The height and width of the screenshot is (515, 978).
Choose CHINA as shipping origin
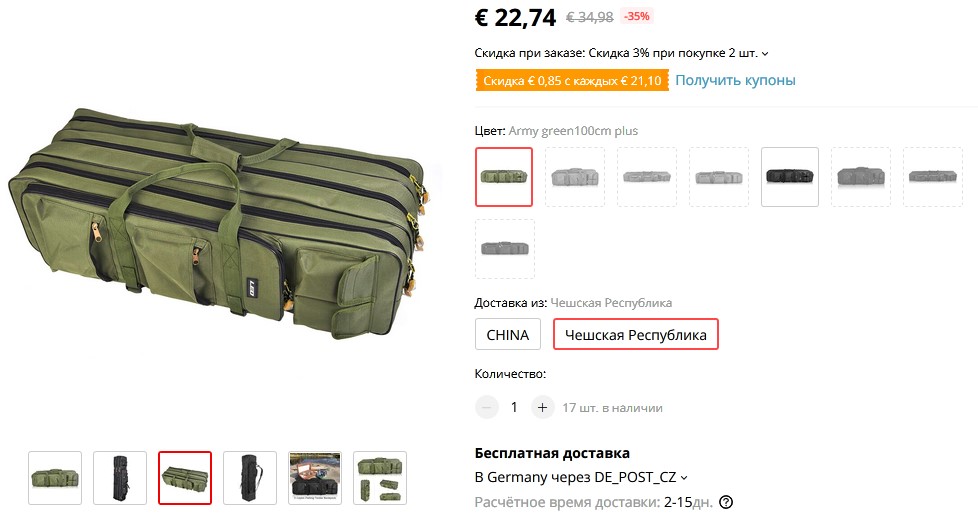pyautogui.click(x=508, y=335)
